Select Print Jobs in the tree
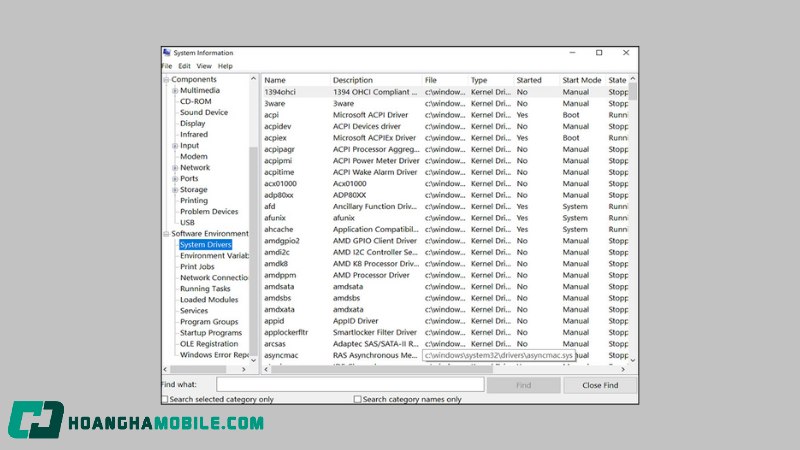 [197, 267]
